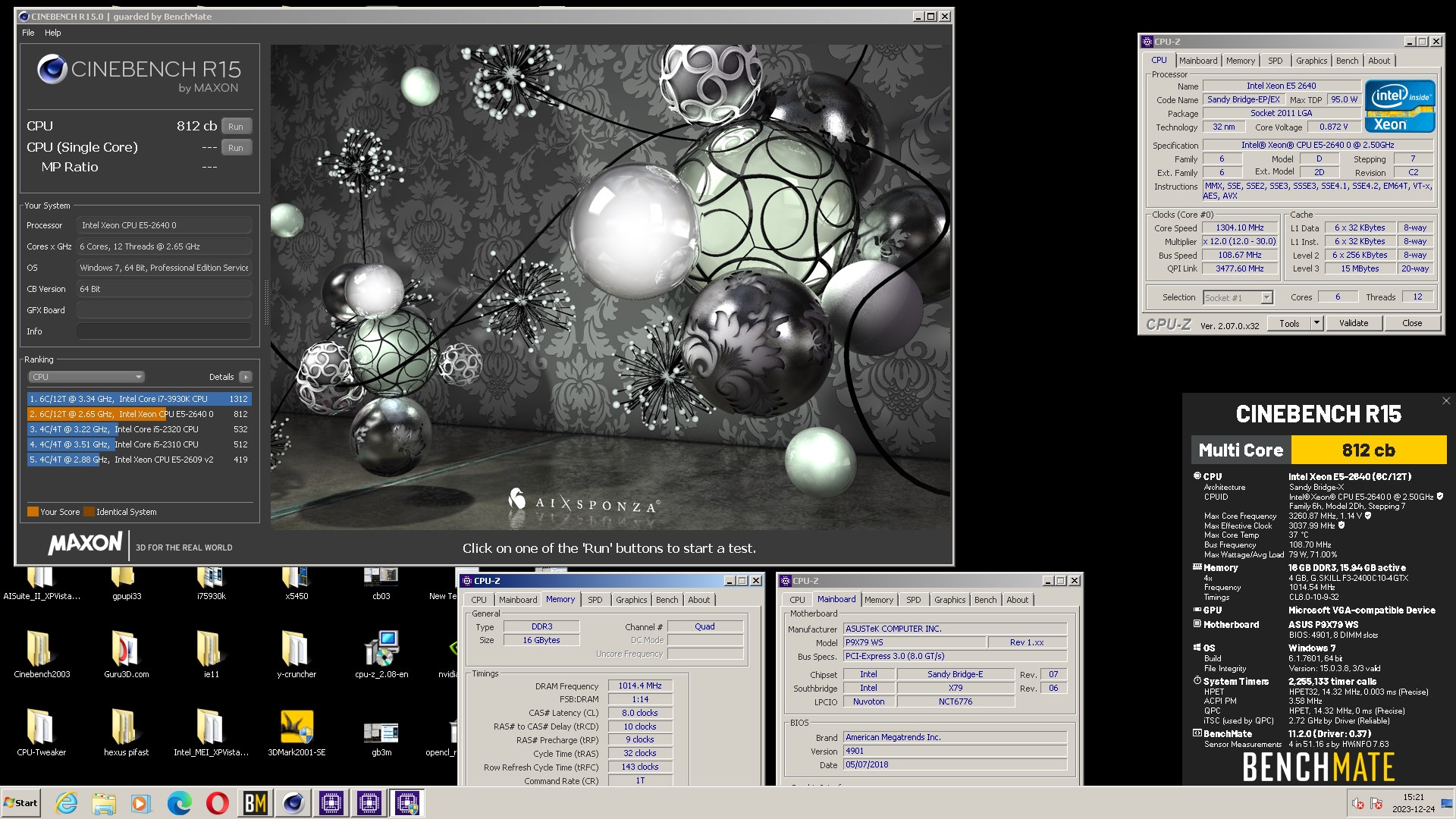Click the Action Center flag tray icon
This screenshot has width=1456, height=819.
(x=1376, y=804)
